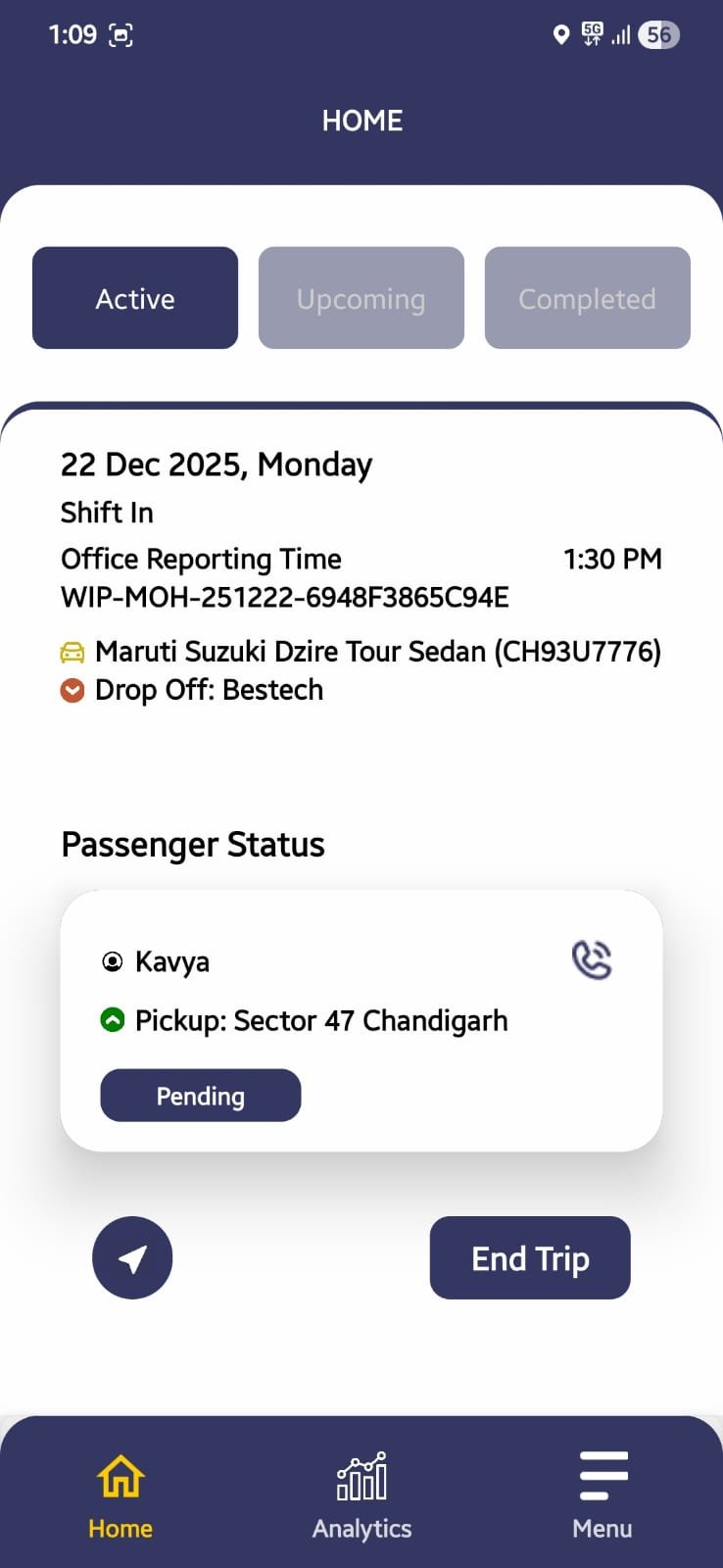
Task: Open the Analytics chart icon
Action: [361, 1477]
